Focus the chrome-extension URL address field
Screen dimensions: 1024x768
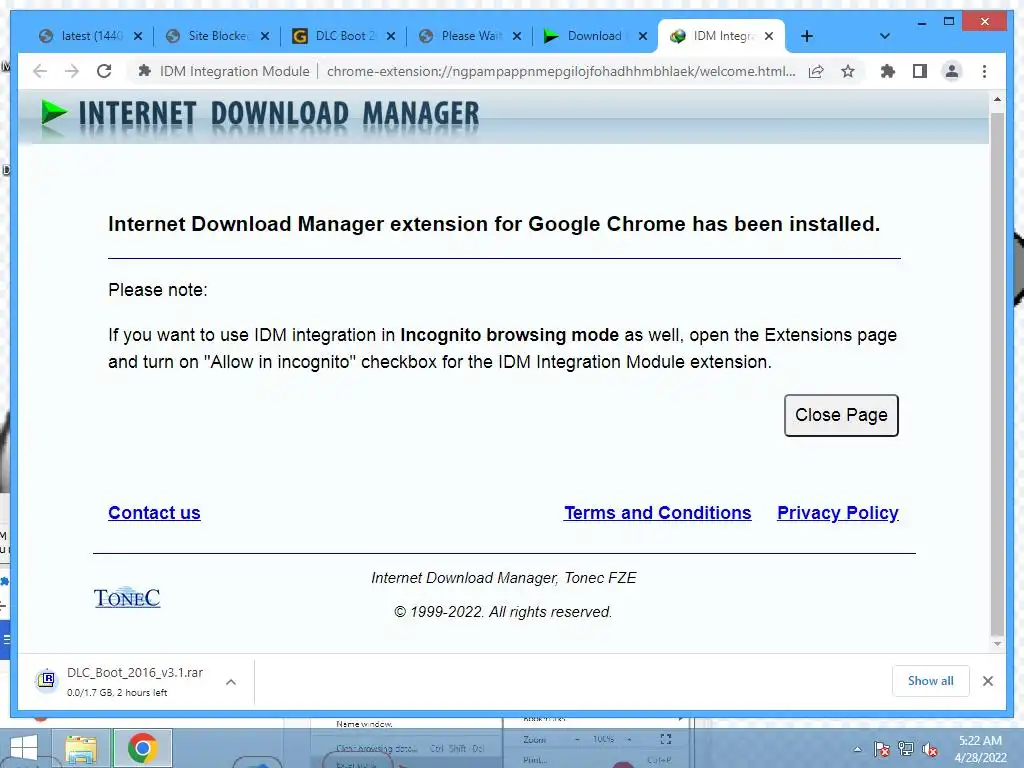(x=560, y=71)
